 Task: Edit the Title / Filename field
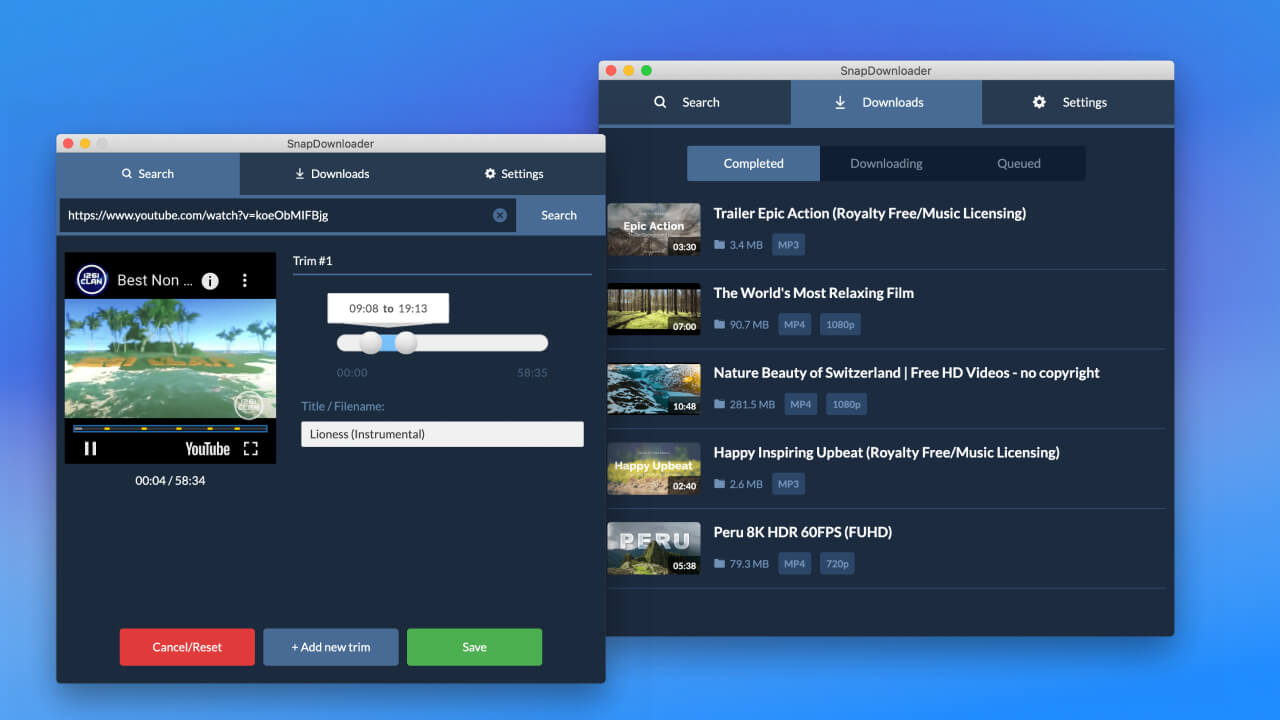click(442, 434)
